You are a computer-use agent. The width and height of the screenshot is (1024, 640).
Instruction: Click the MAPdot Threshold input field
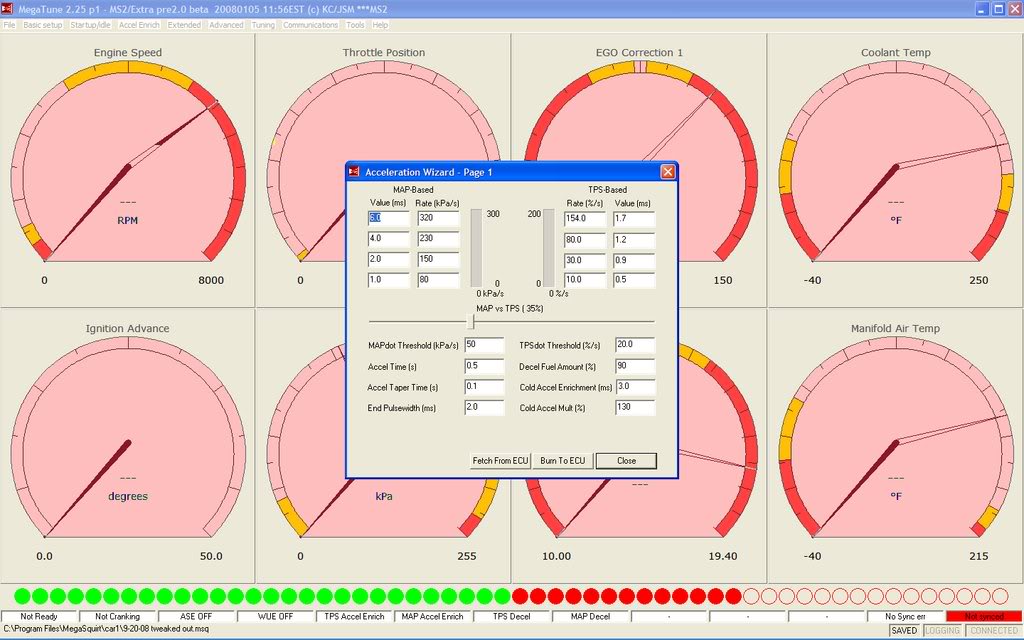484,345
